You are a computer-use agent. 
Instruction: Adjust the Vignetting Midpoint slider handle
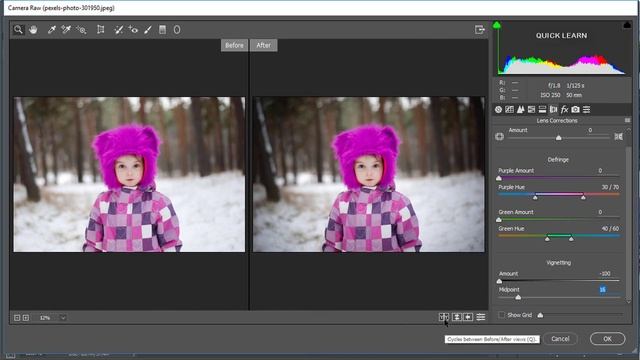[x=518, y=298]
